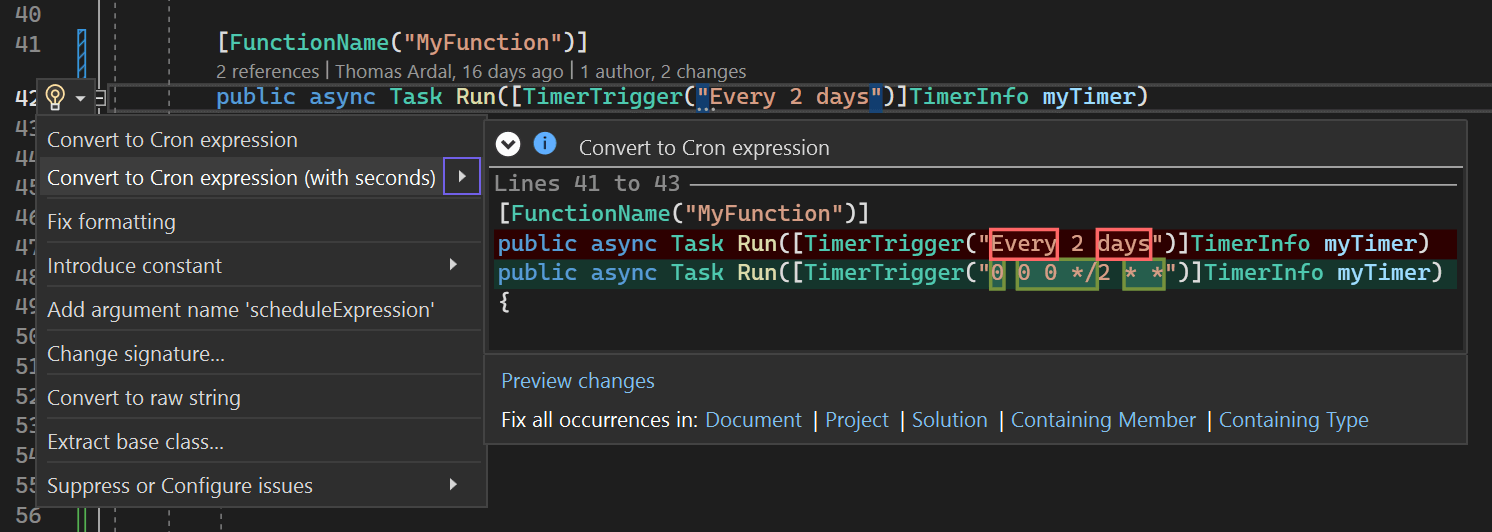Choose Fix formatting from the menu

click(111, 222)
